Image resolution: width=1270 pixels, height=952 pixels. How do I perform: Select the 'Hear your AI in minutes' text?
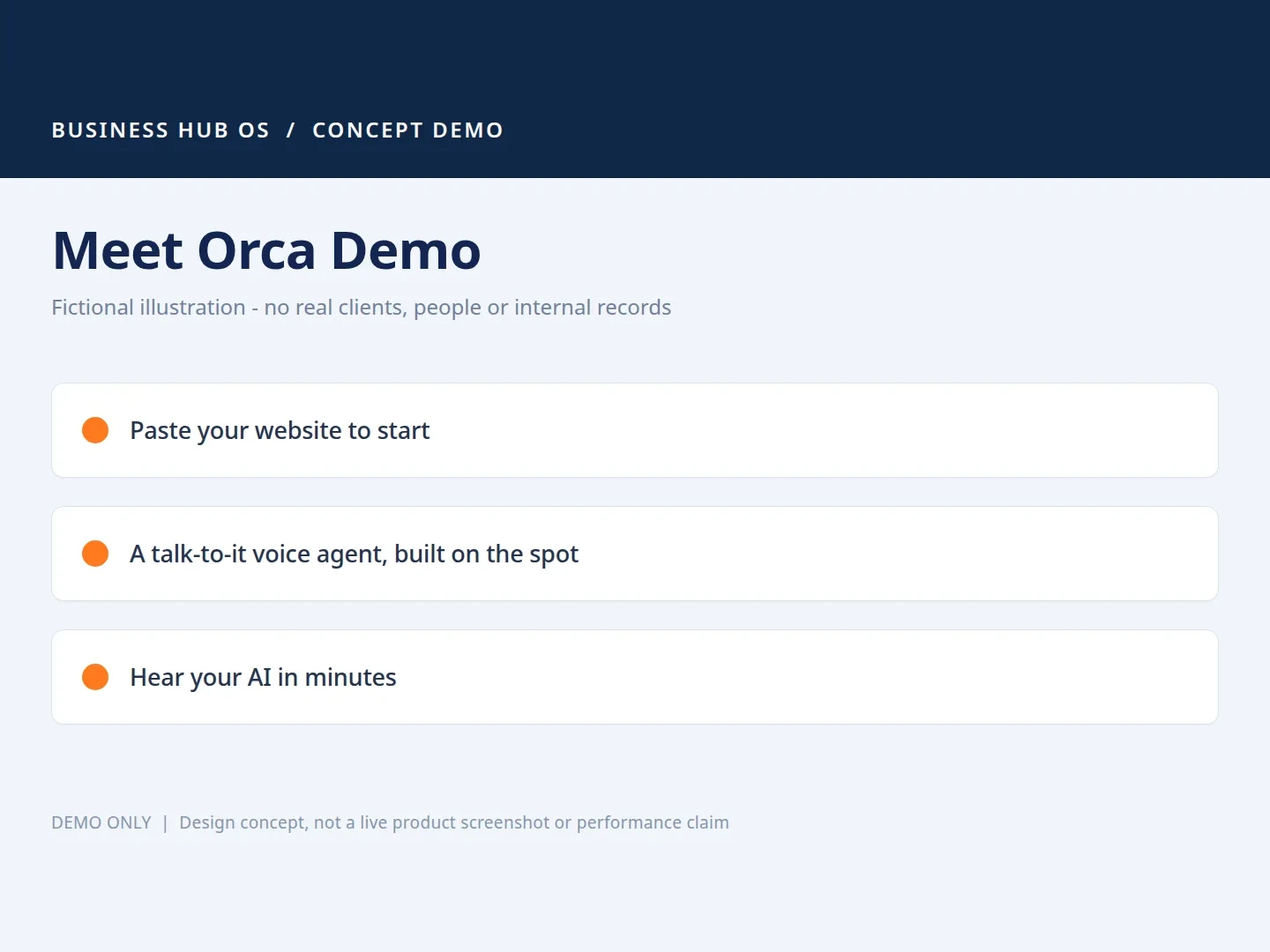pos(263,678)
